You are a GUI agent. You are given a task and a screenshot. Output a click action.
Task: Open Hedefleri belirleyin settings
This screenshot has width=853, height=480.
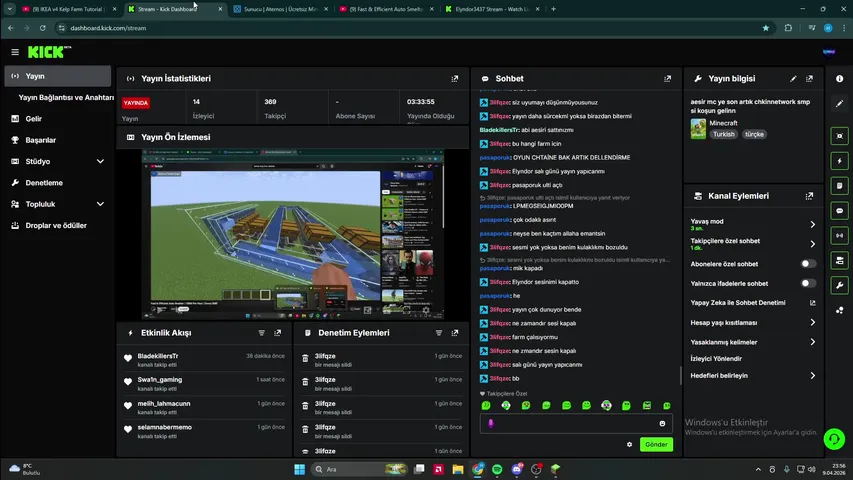[x=753, y=376]
